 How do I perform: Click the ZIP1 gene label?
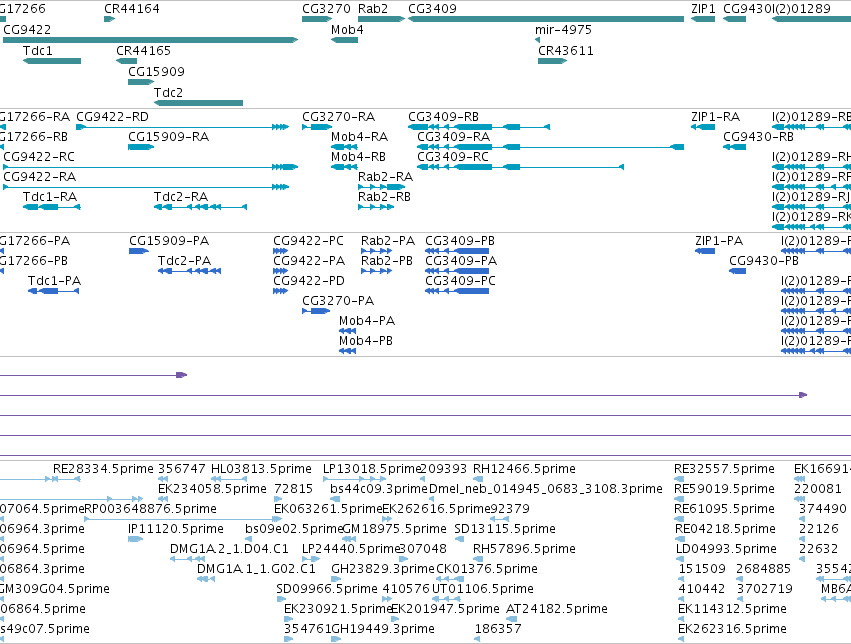tap(703, 9)
